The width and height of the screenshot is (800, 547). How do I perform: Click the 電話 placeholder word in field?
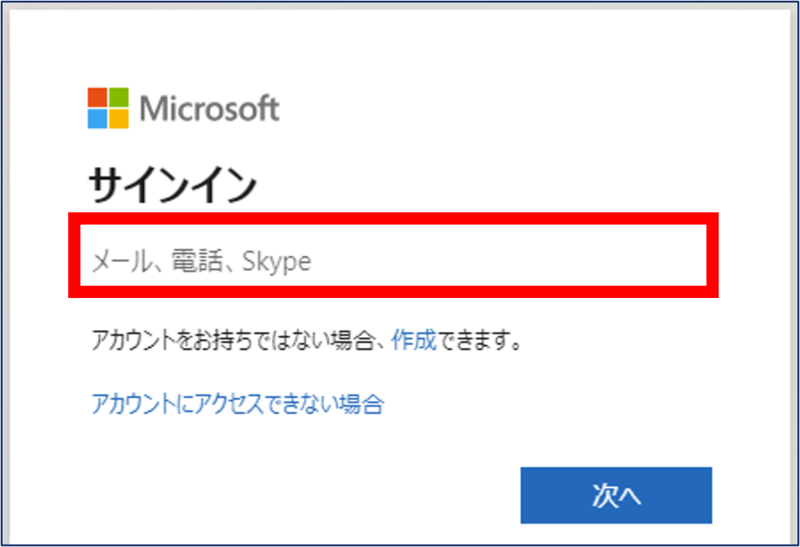(197, 261)
